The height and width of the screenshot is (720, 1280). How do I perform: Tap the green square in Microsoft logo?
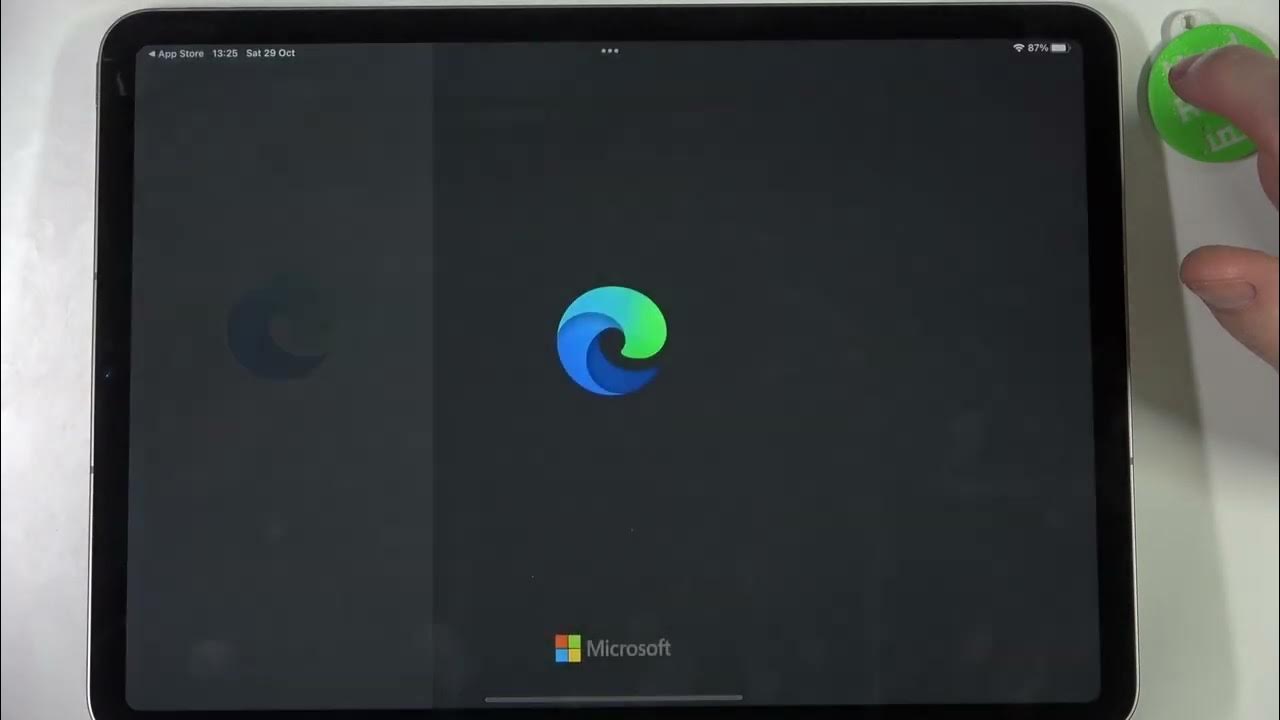tap(574, 641)
